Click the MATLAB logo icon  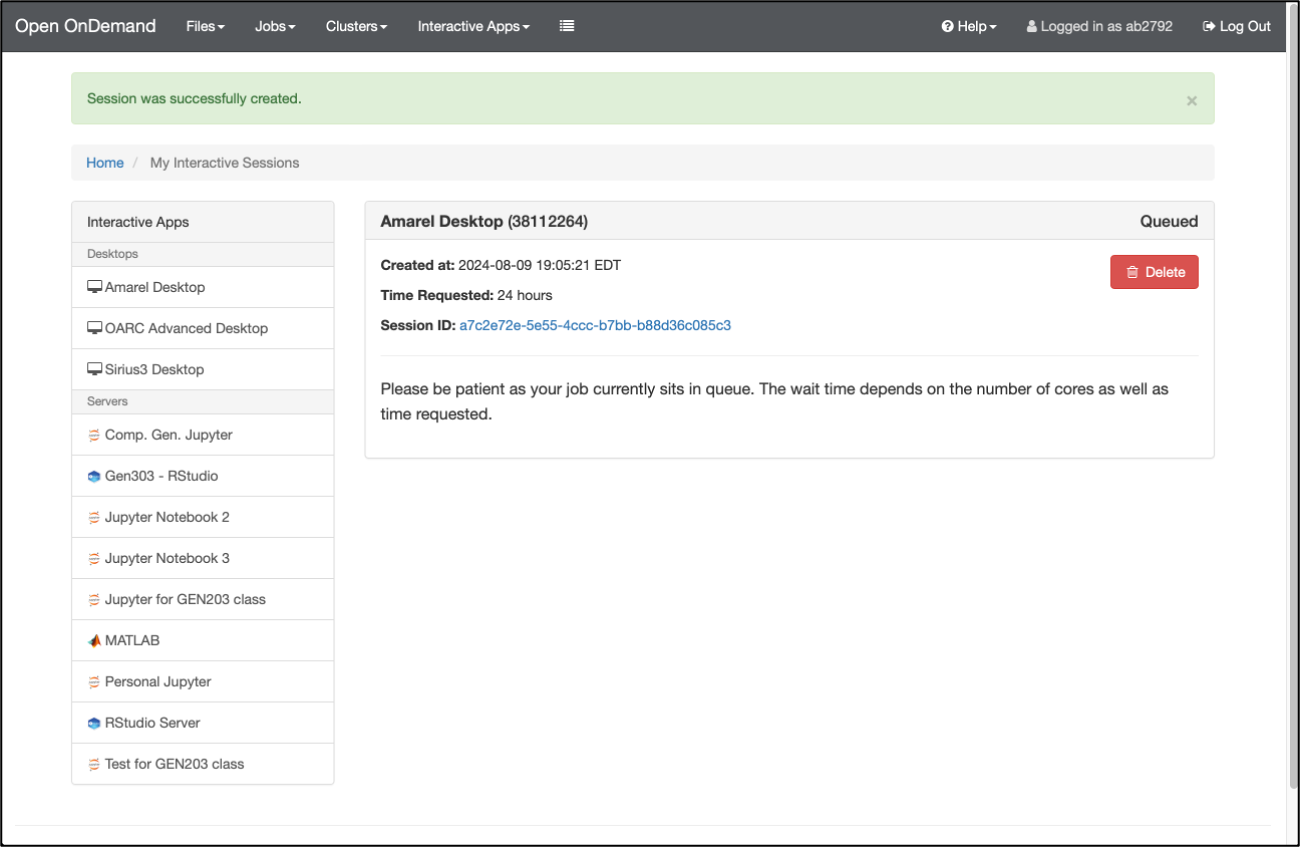(94, 640)
